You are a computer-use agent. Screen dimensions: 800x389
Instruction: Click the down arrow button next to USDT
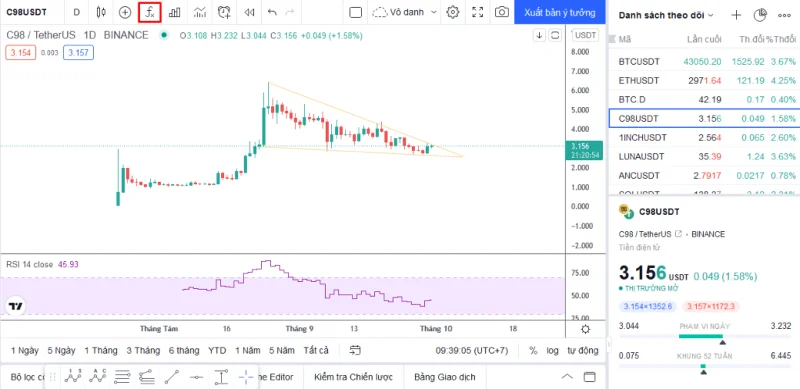tap(539, 35)
